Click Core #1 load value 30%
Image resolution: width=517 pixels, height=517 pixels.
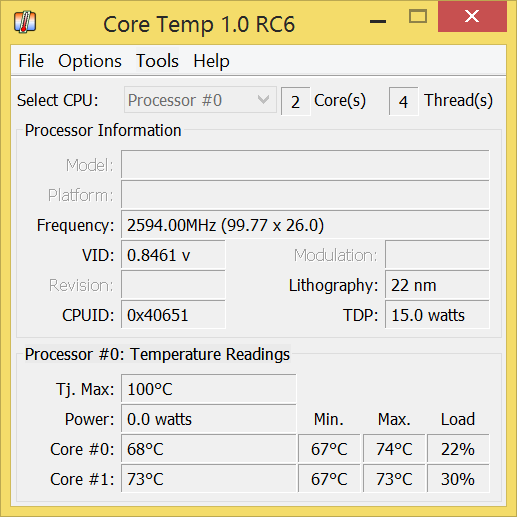coord(458,479)
